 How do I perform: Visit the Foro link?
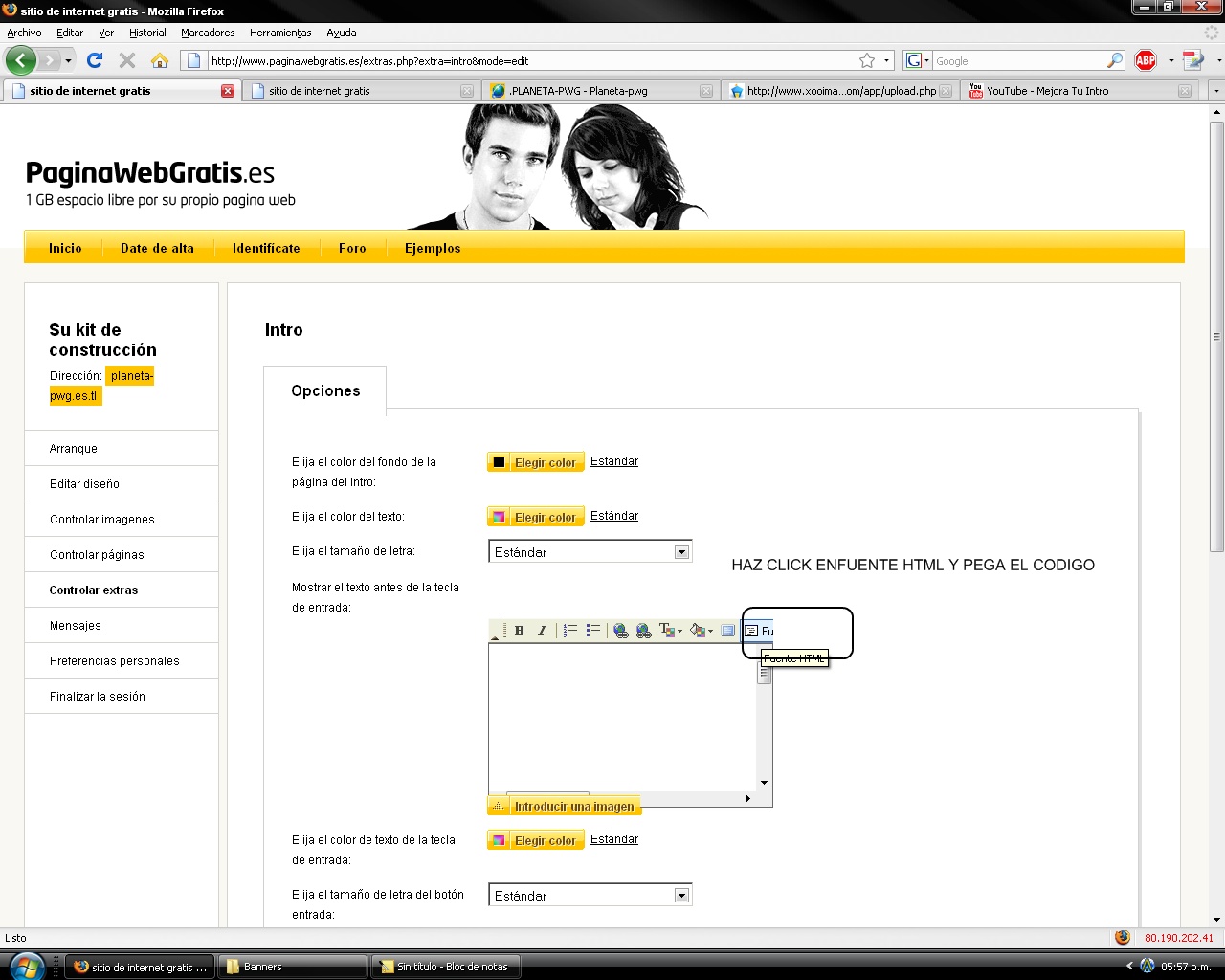pyautogui.click(x=352, y=248)
